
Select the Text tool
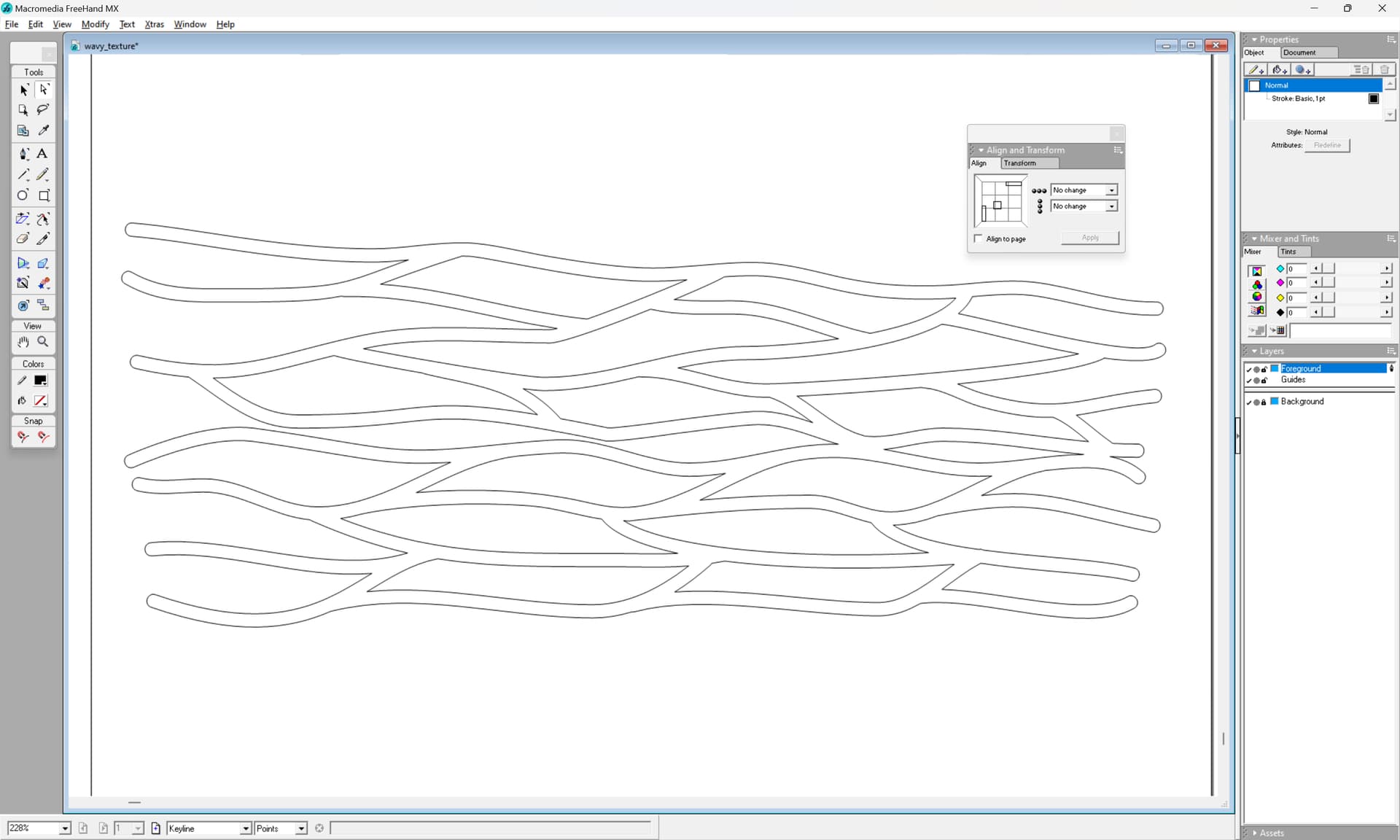click(42, 154)
